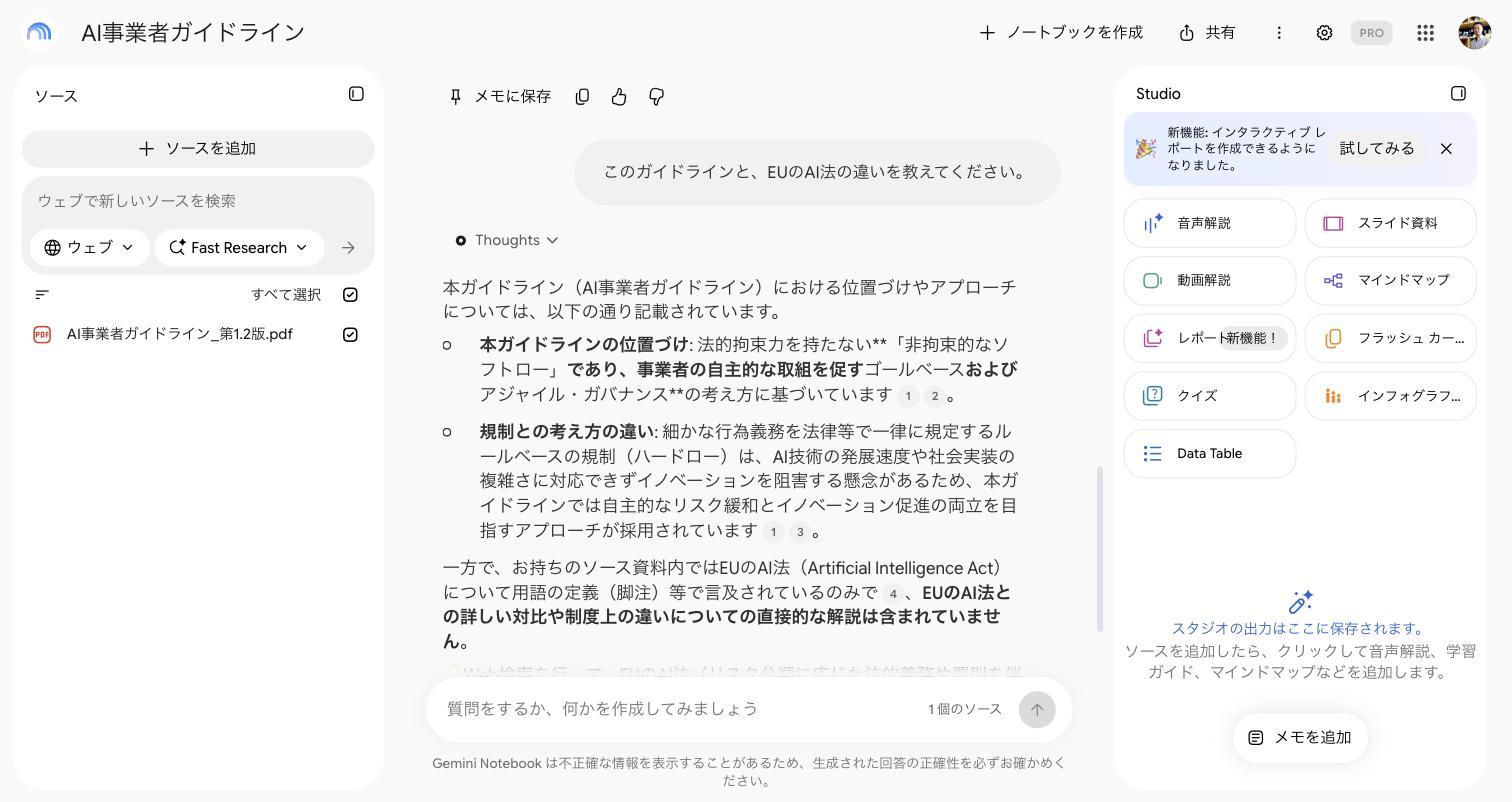This screenshot has height=802, width=1512.
Task: Generate フラッシュ カード
Action: pos(1391,338)
